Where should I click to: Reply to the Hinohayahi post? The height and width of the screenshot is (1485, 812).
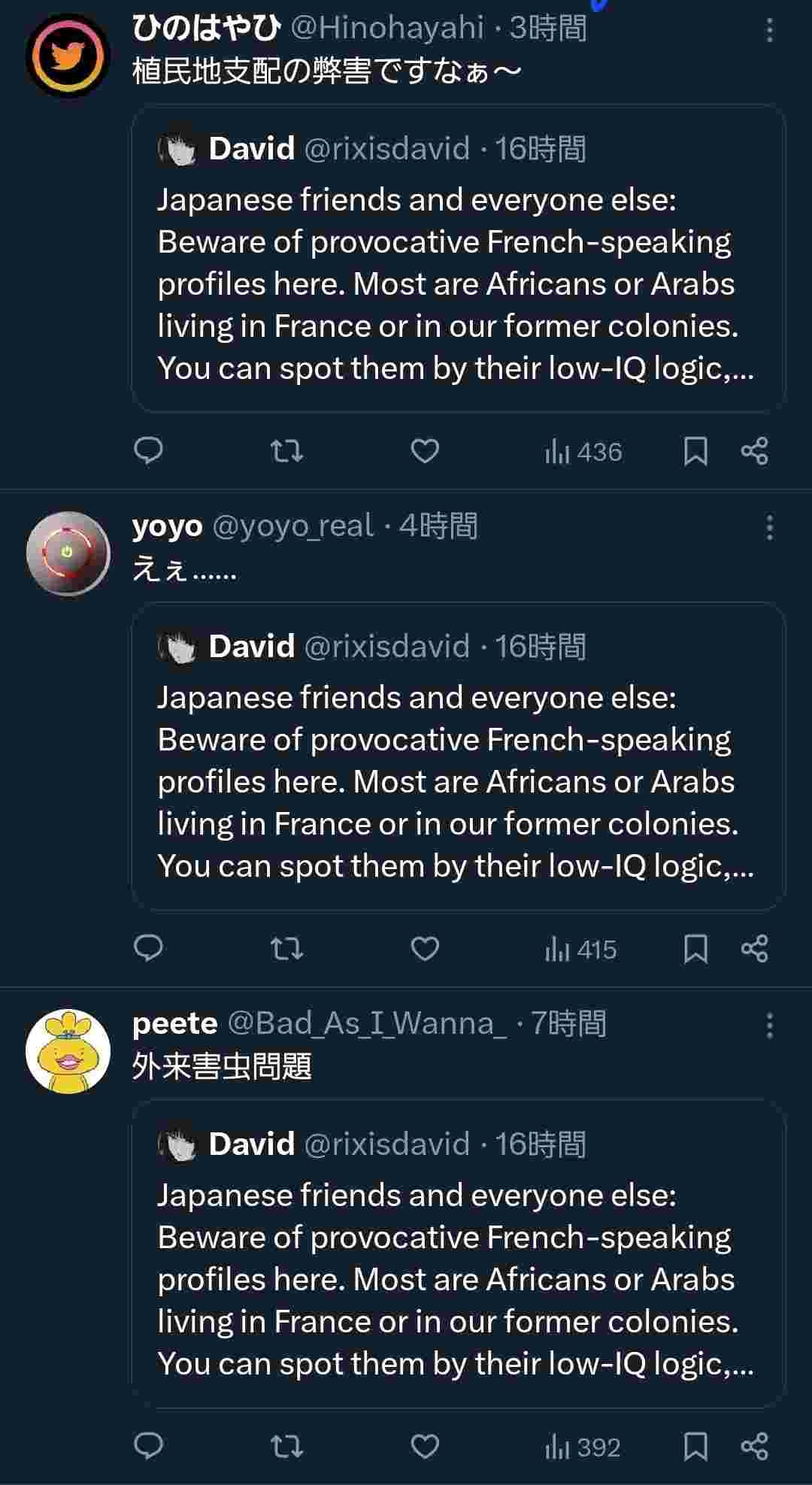pos(148,451)
